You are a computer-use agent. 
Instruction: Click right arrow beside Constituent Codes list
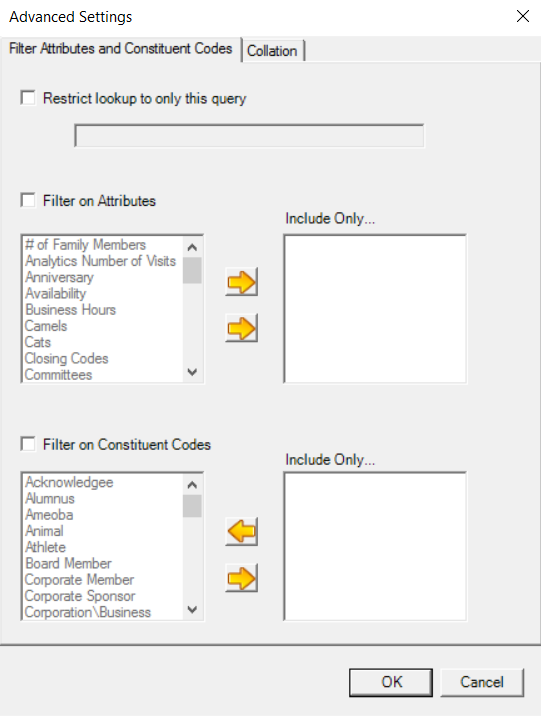tap(242, 578)
